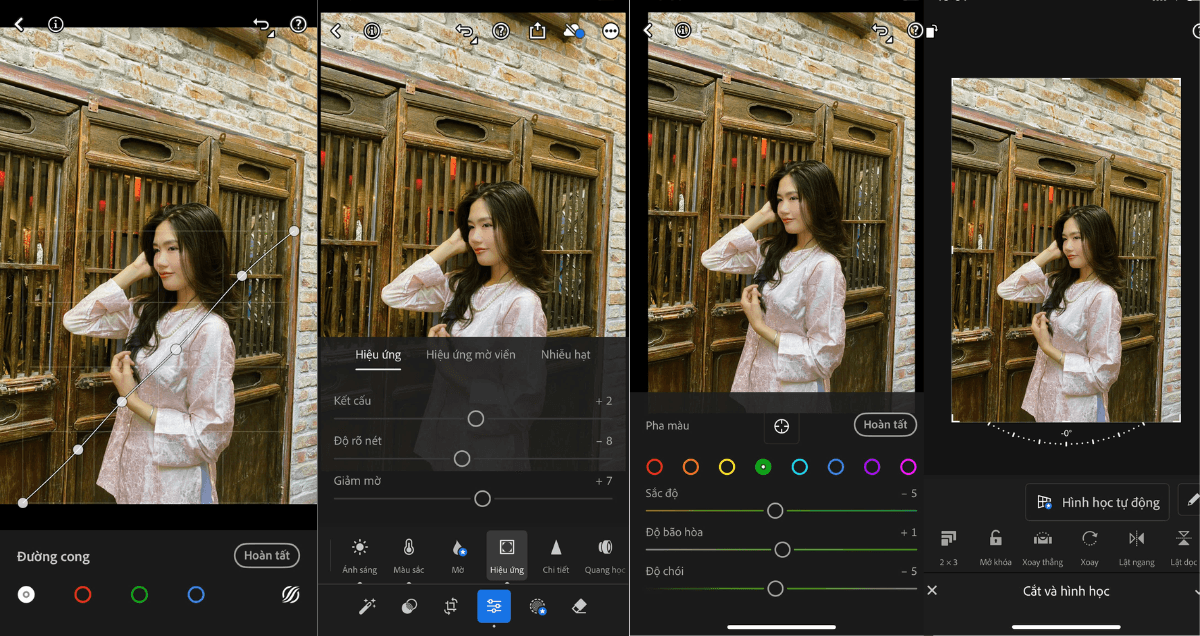Click the Độ rõ nét slider handle
This screenshot has height=636, width=1200.
point(462,458)
